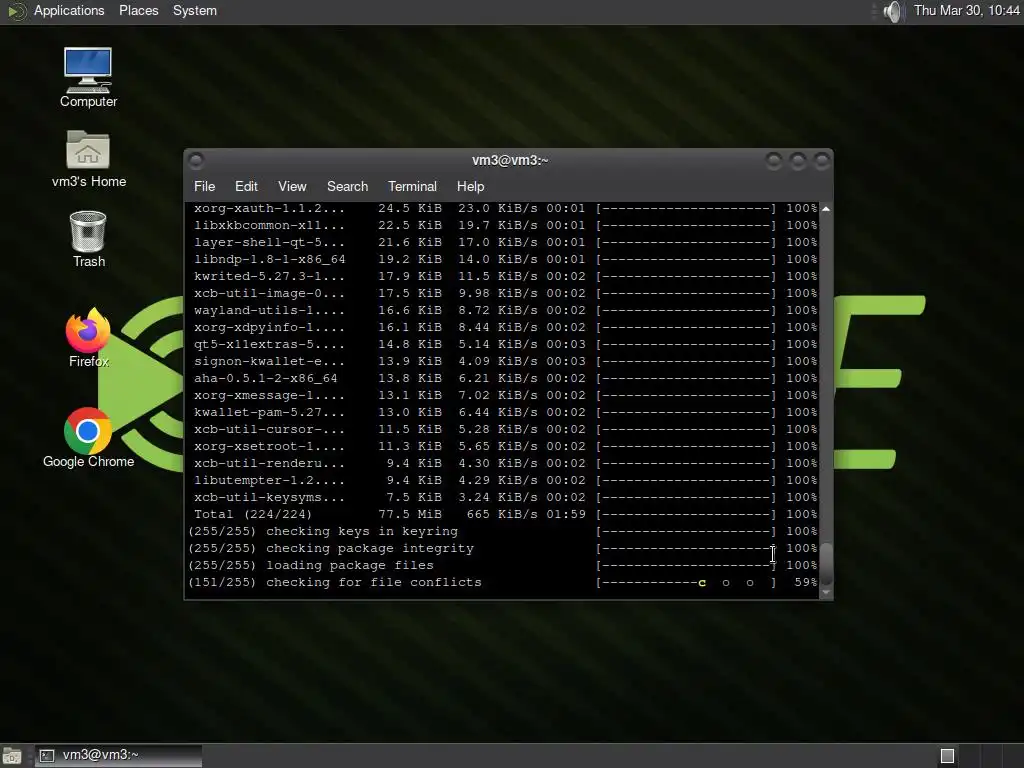This screenshot has height=768, width=1024.
Task: Click the '77.5 MiB' total size value
Action: click(409, 515)
